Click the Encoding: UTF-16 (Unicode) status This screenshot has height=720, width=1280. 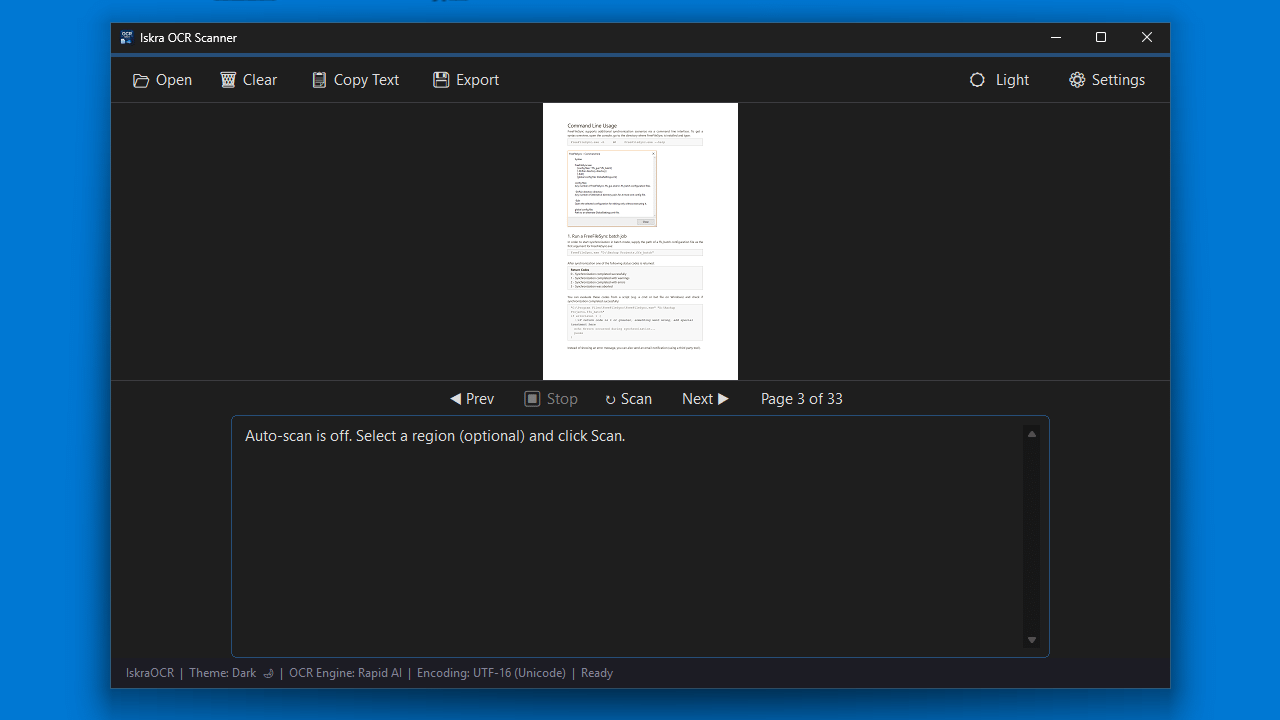tap(491, 673)
